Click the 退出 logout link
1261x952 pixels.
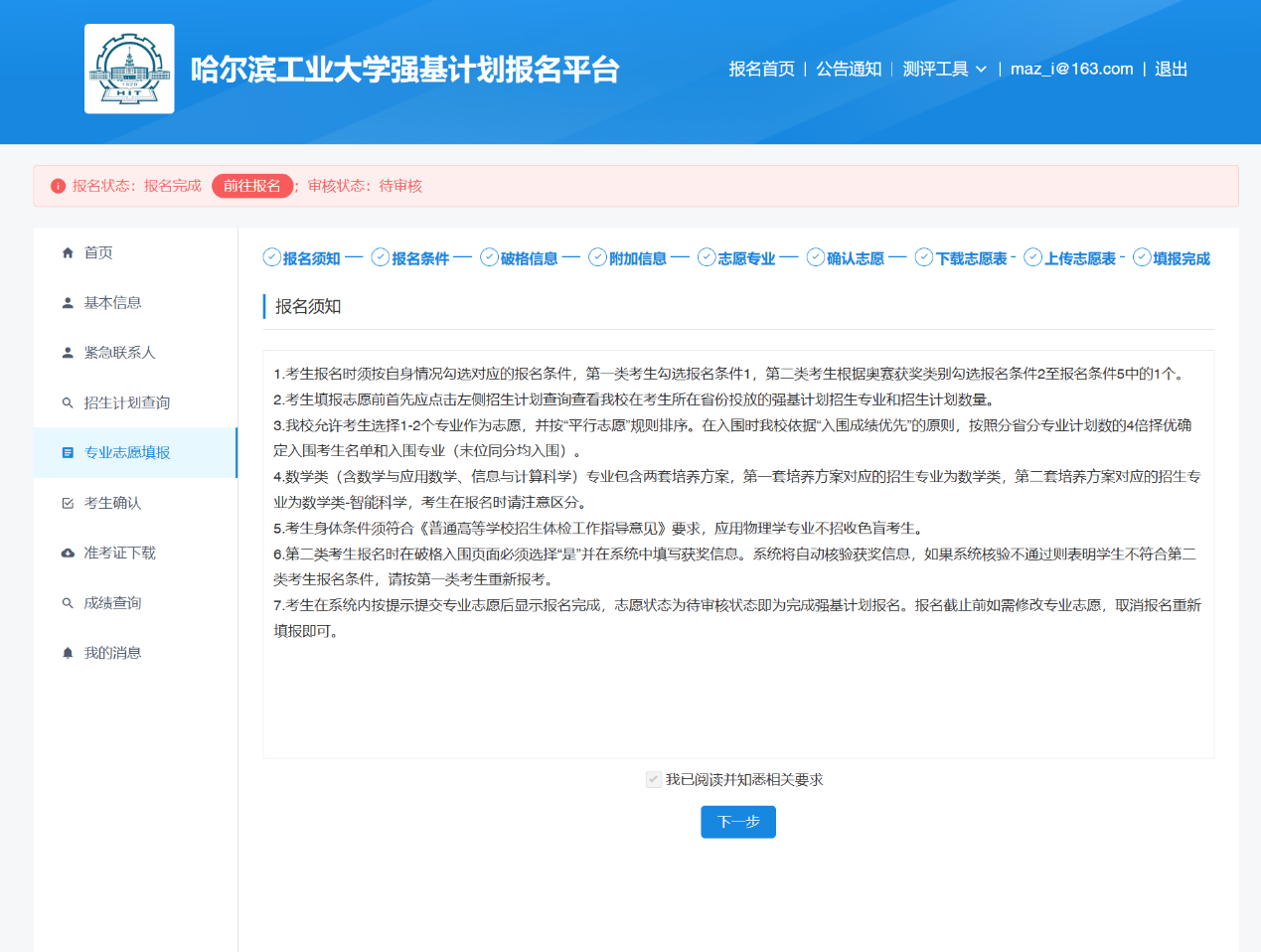(1171, 69)
